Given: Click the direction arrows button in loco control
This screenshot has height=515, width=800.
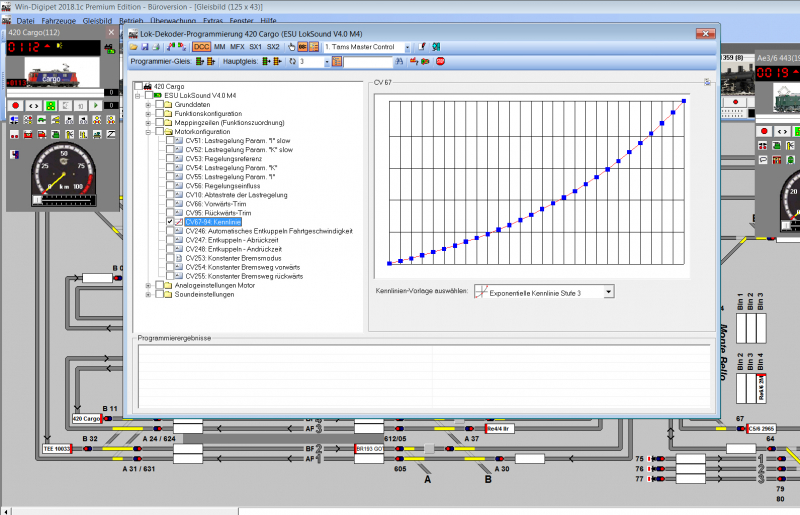Looking at the screenshot, I should [33, 105].
